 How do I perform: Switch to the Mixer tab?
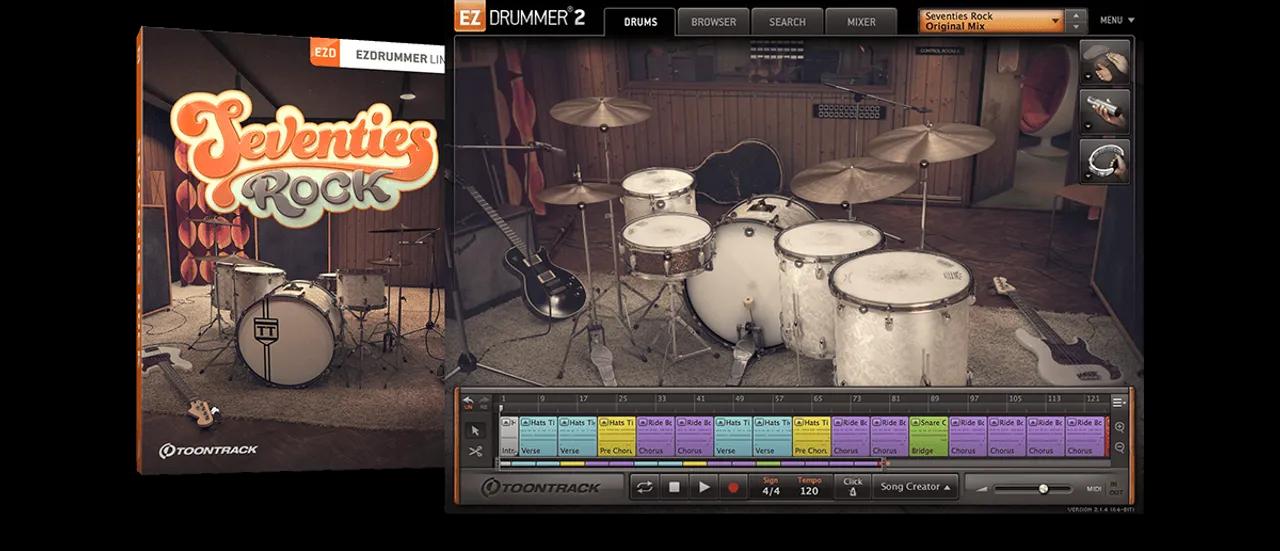[x=861, y=21]
